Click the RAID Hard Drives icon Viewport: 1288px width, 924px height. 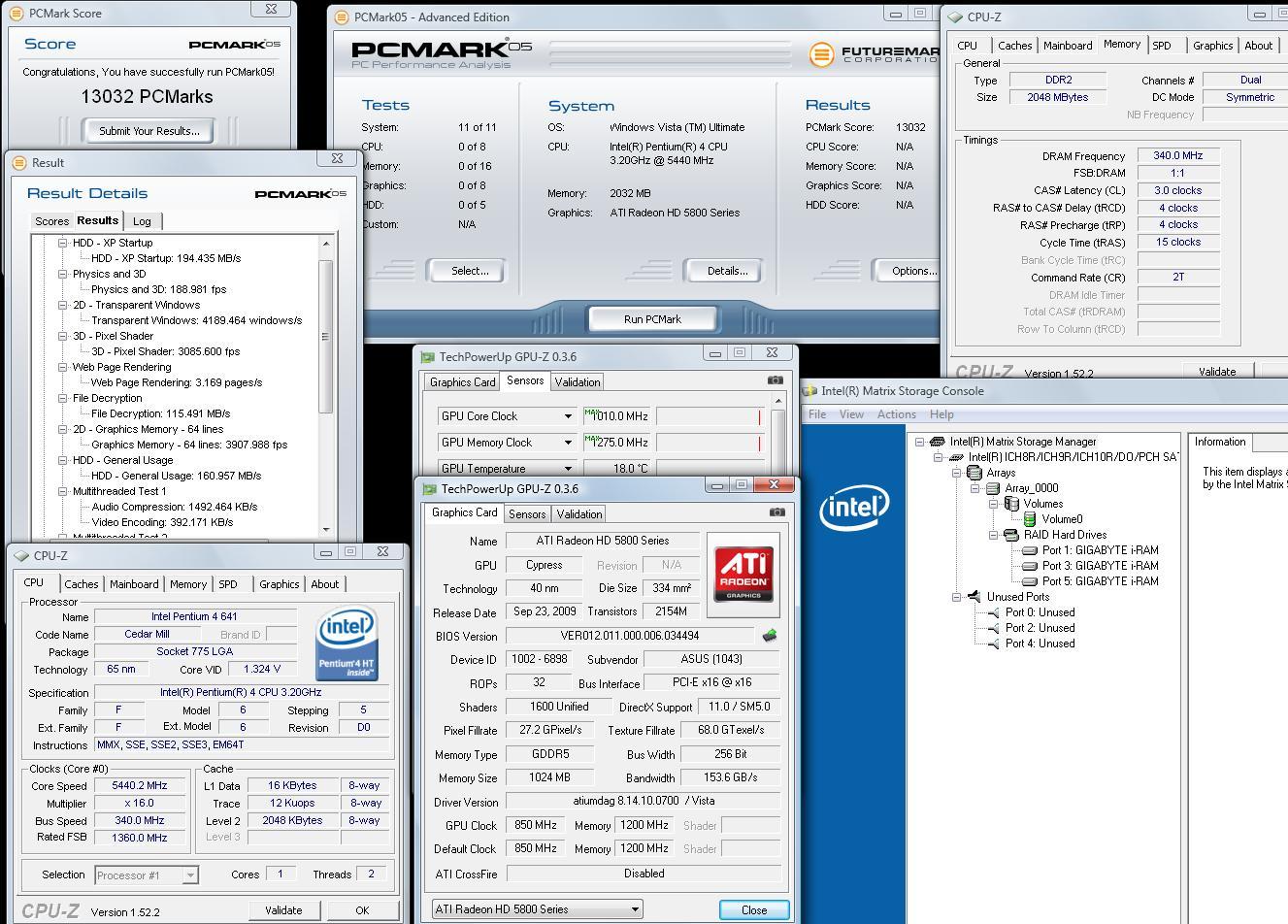1011,535
